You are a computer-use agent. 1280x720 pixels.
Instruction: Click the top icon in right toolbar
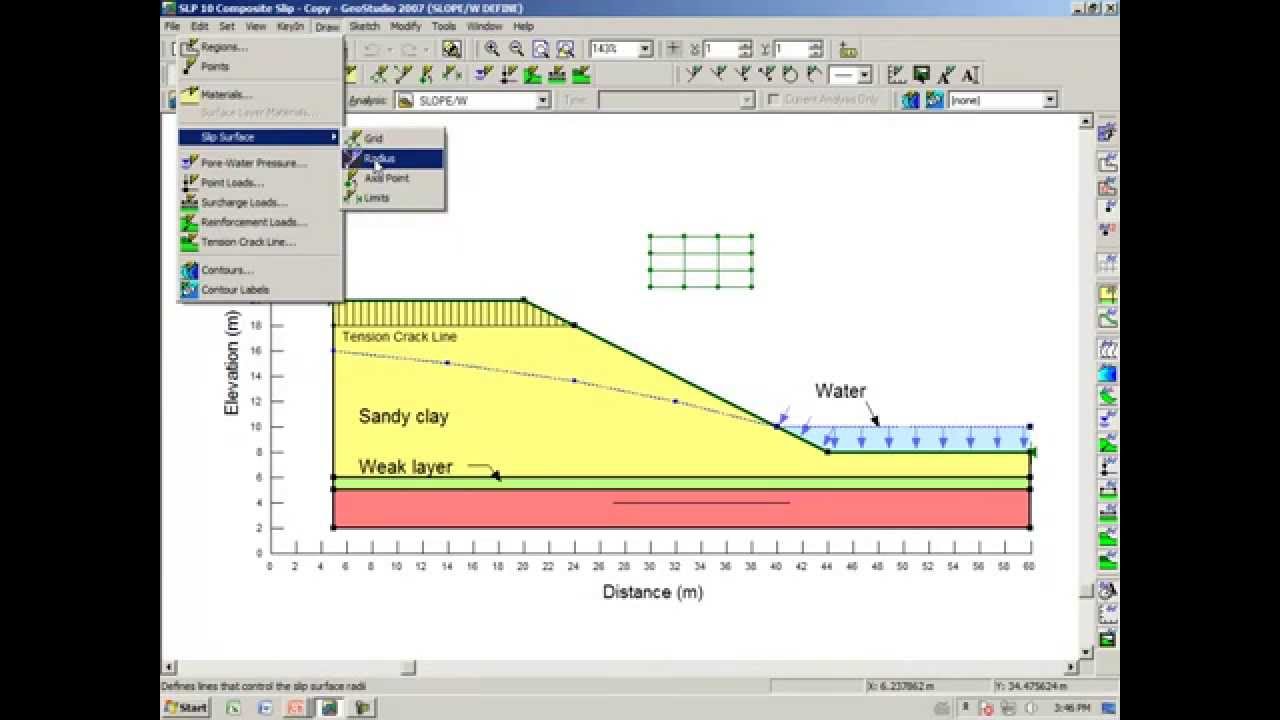click(x=1108, y=133)
